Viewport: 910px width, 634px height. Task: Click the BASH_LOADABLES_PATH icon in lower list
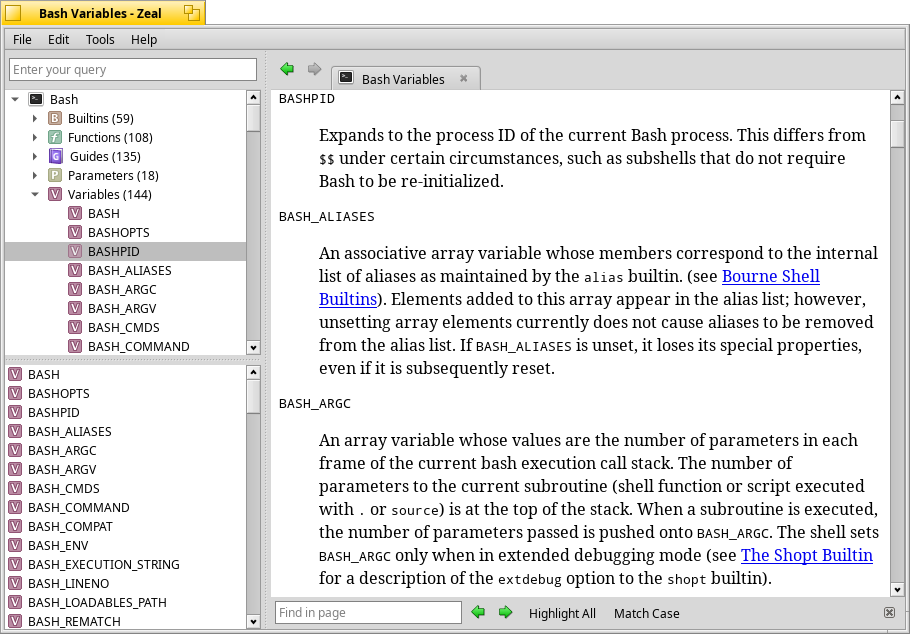pos(15,603)
